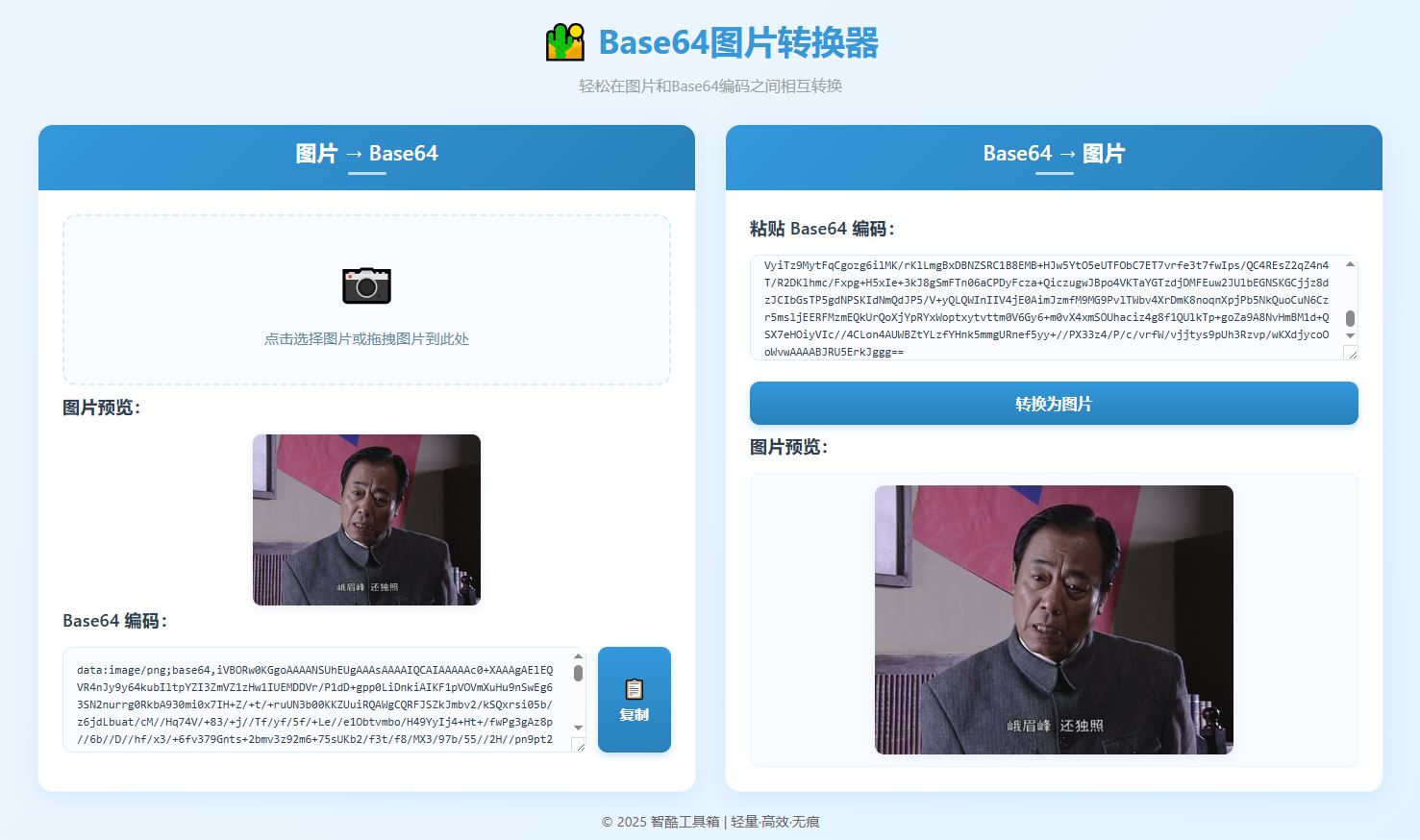Click scroll-up arrow of the paste Base64 textarea
Screen dimensions: 1420x840
[1350, 264]
